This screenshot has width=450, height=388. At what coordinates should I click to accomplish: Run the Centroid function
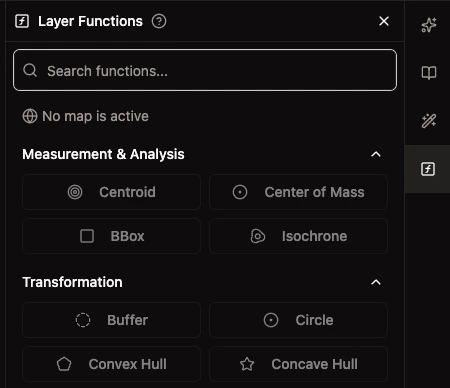click(x=111, y=192)
